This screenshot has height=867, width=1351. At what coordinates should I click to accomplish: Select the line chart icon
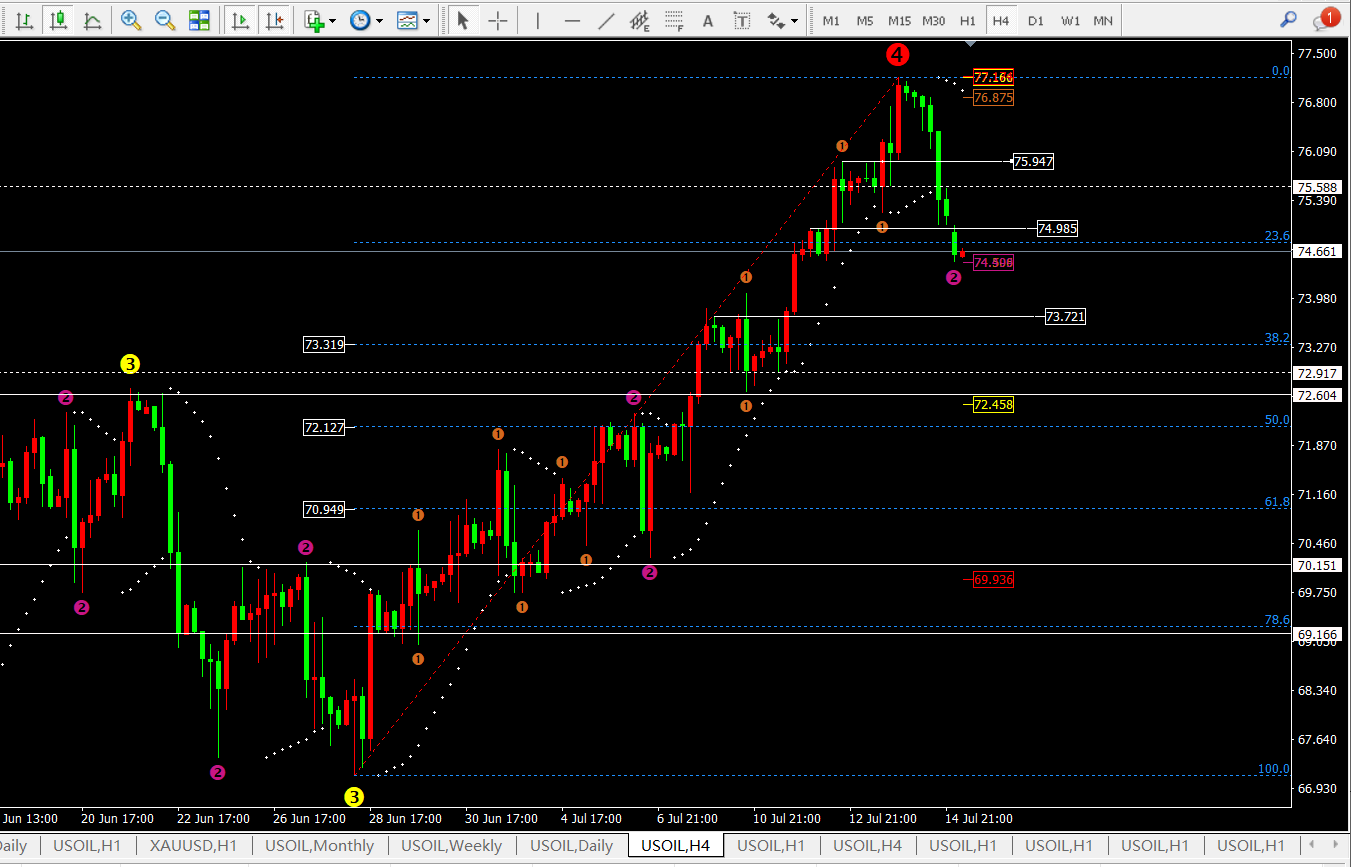pos(92,20)
